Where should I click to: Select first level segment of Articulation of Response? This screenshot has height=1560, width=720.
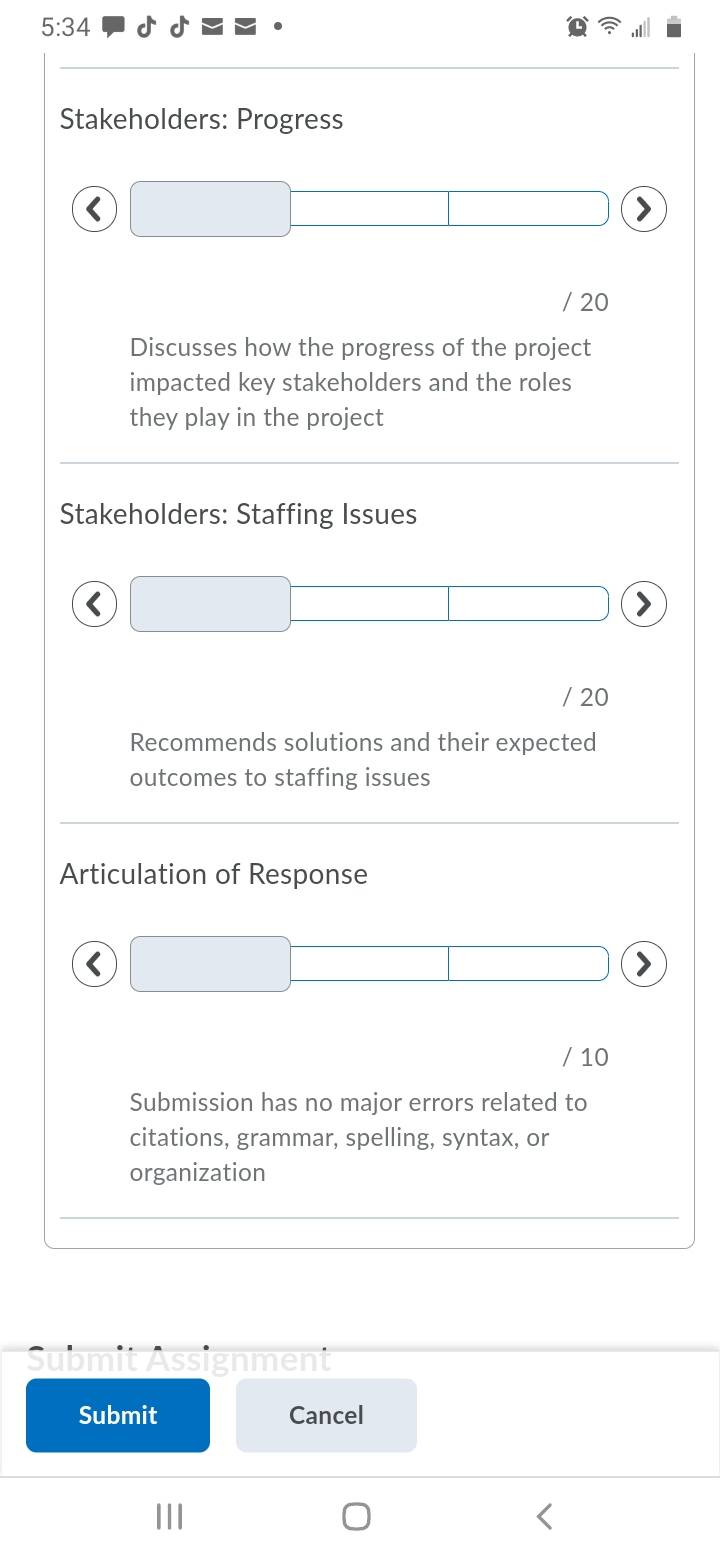point(210,964)
